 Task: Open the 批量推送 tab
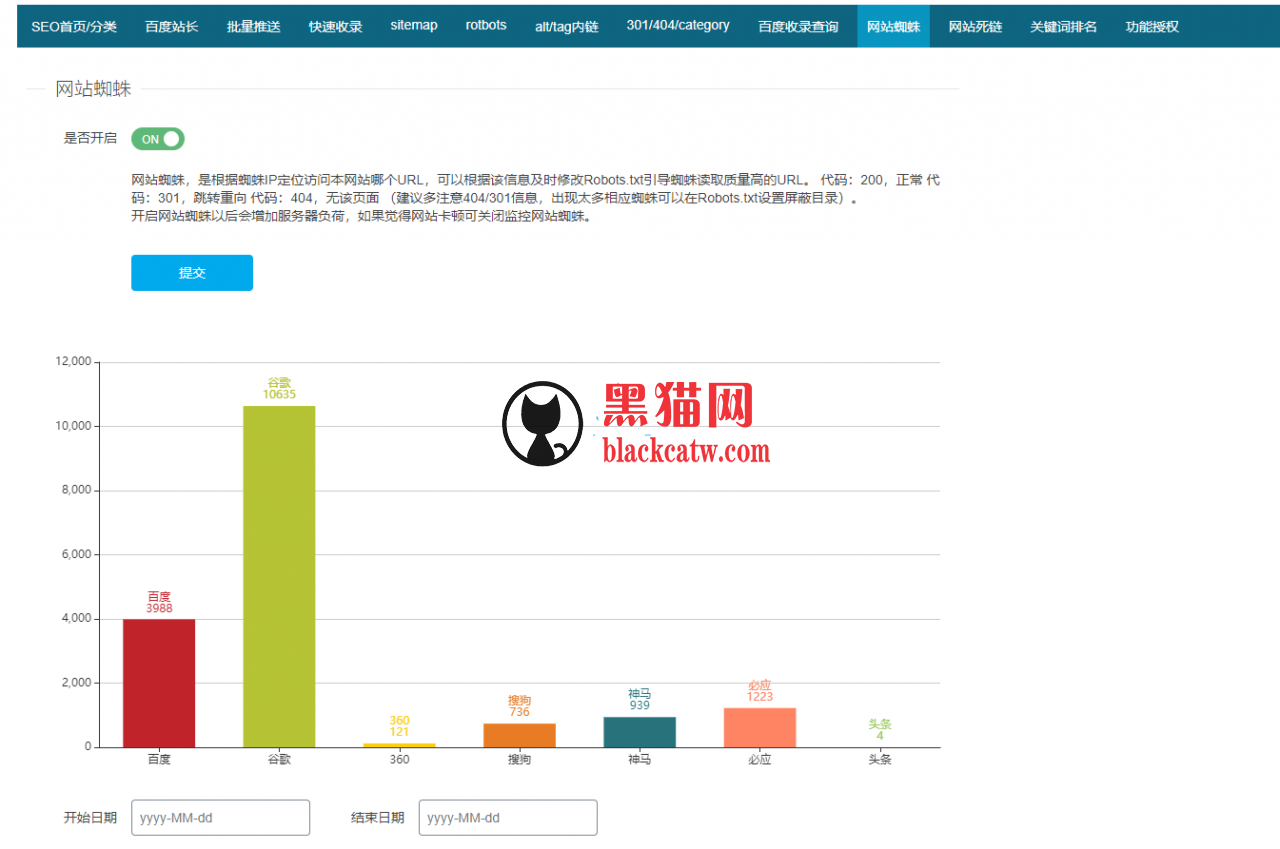pyautogui.click(x=254, y=26)
